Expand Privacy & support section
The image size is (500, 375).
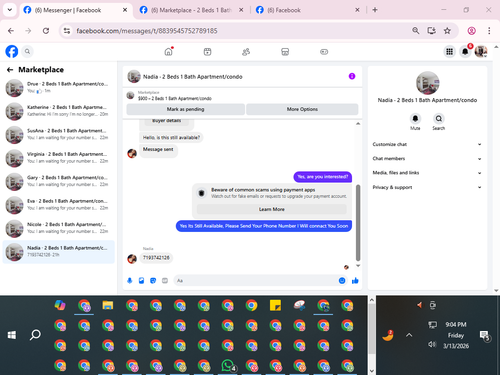point(427,187)
